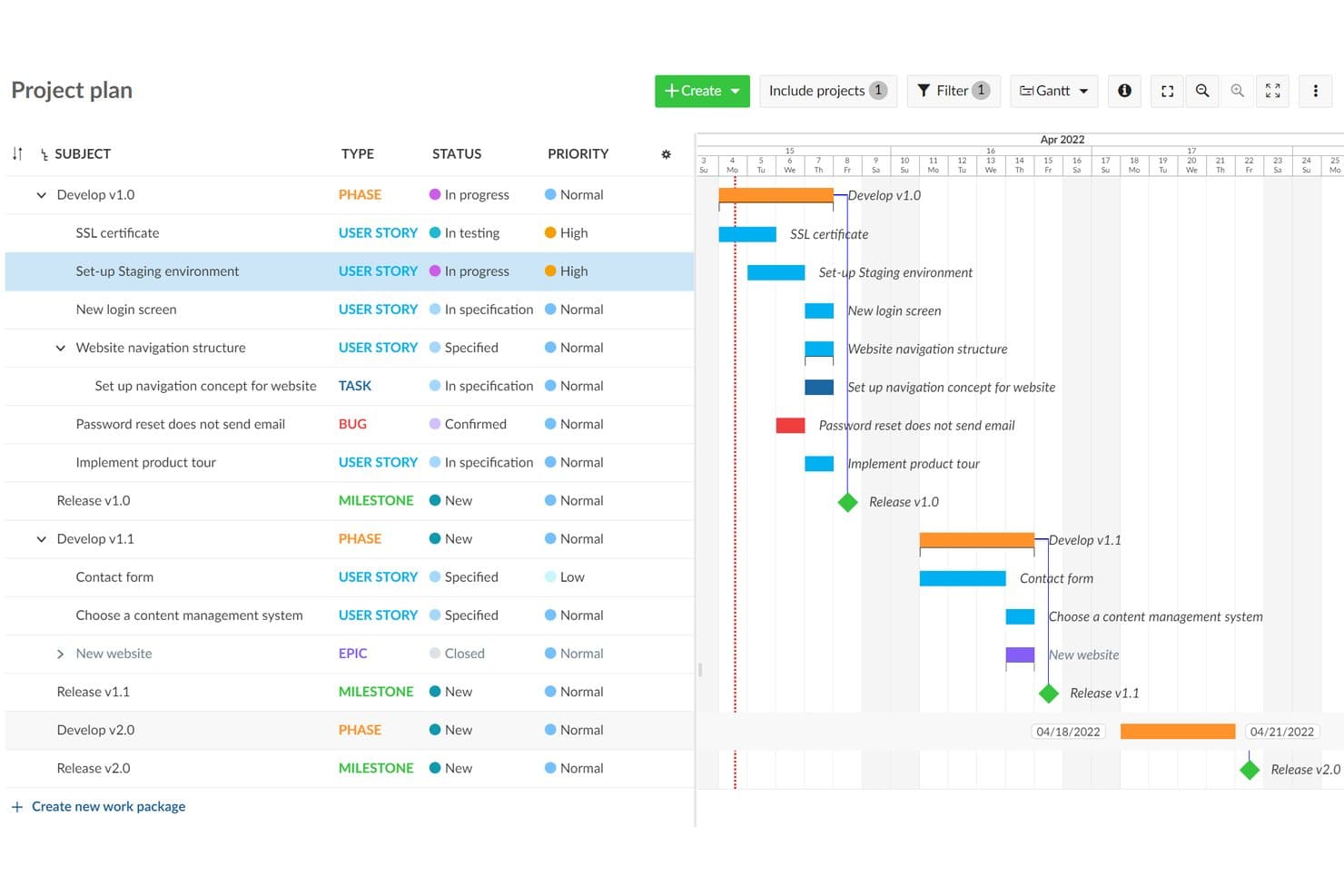Collapse the Develop v1.0 phase
This screenshot has width=1344, height=896.
coord(41,195)
